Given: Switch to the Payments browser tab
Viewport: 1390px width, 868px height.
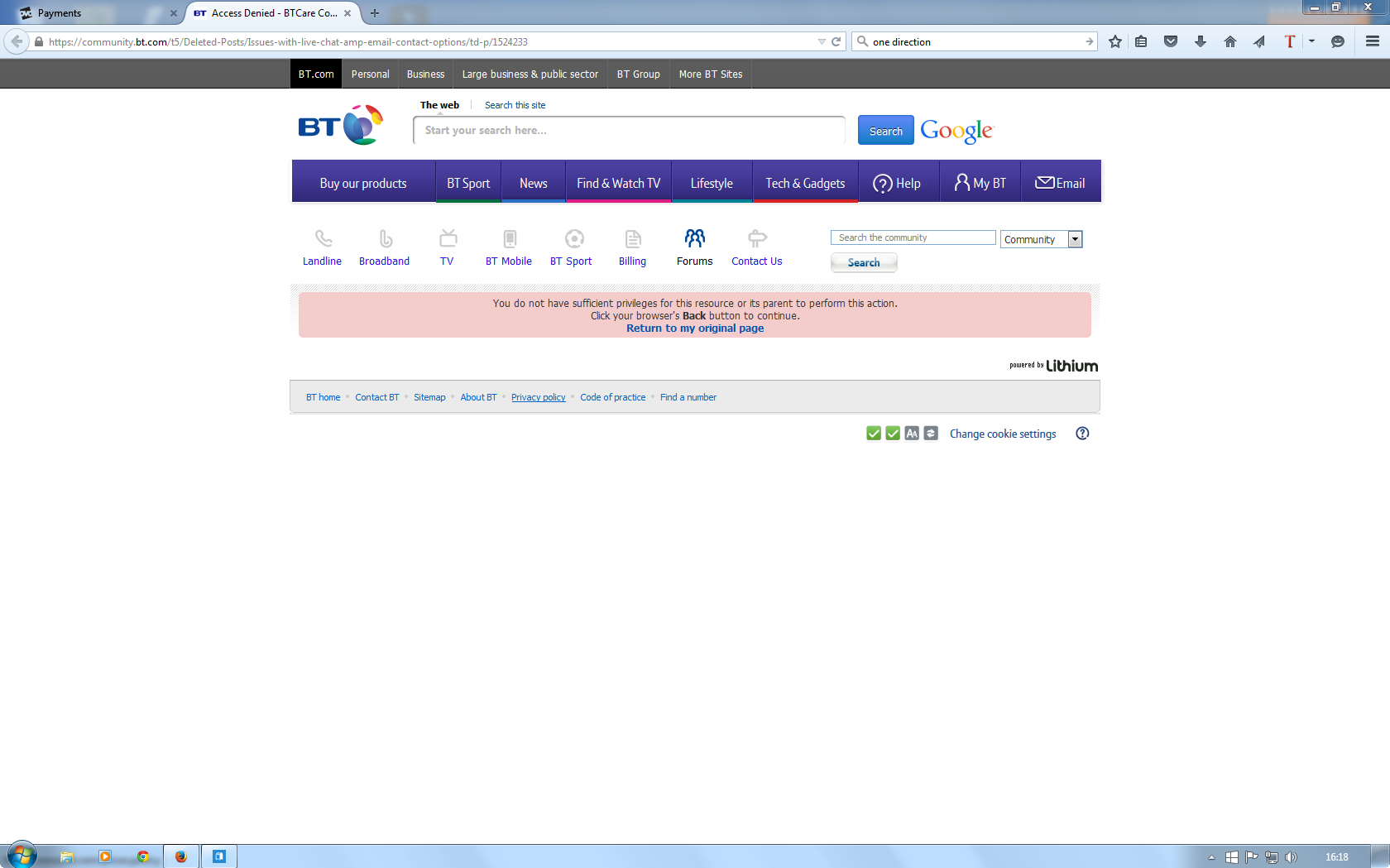Looking at the screenshot, I should pyautogui.click(x=91, y=13).
